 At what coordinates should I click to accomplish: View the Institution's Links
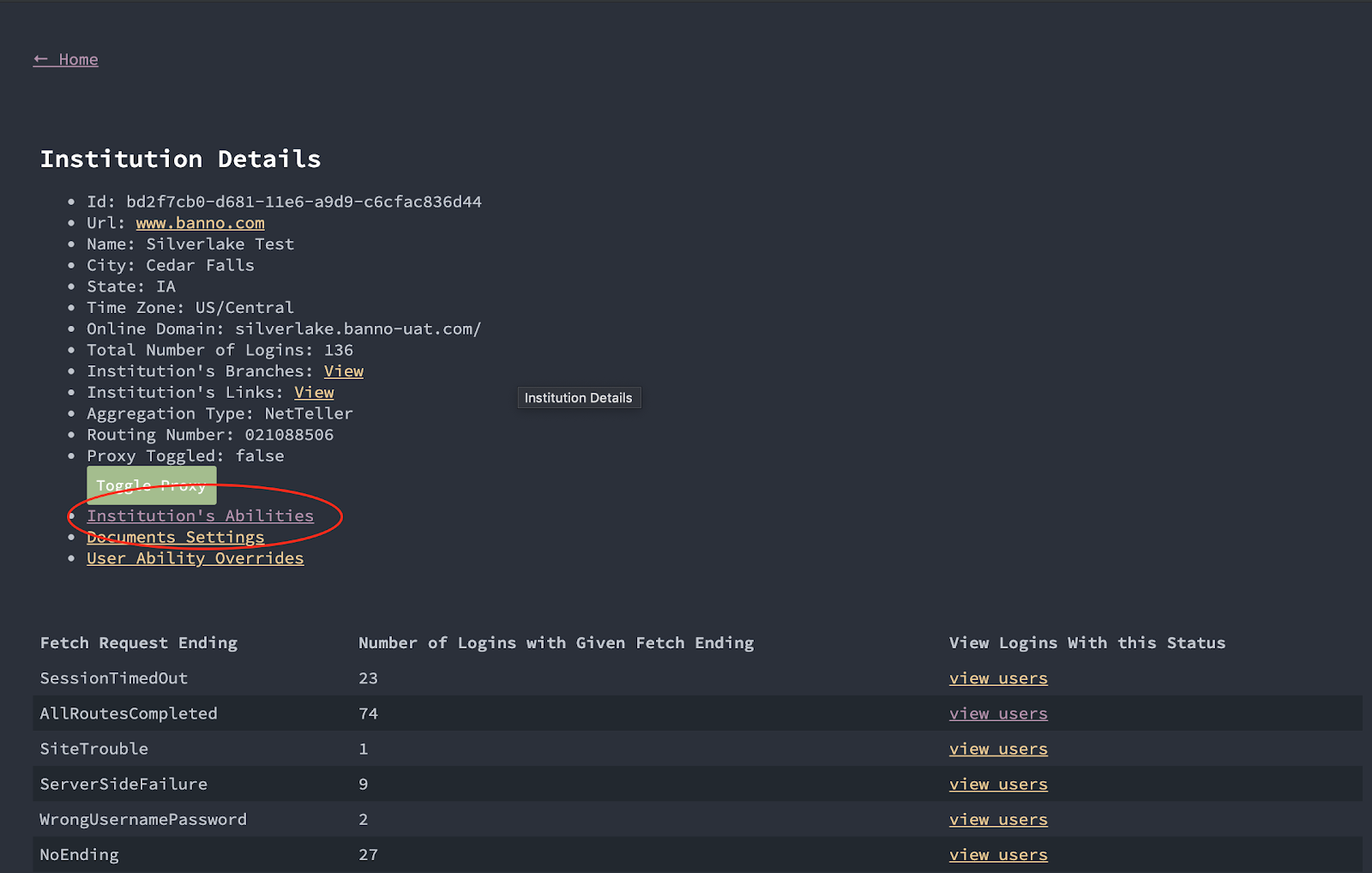click(x=314, y=393)
